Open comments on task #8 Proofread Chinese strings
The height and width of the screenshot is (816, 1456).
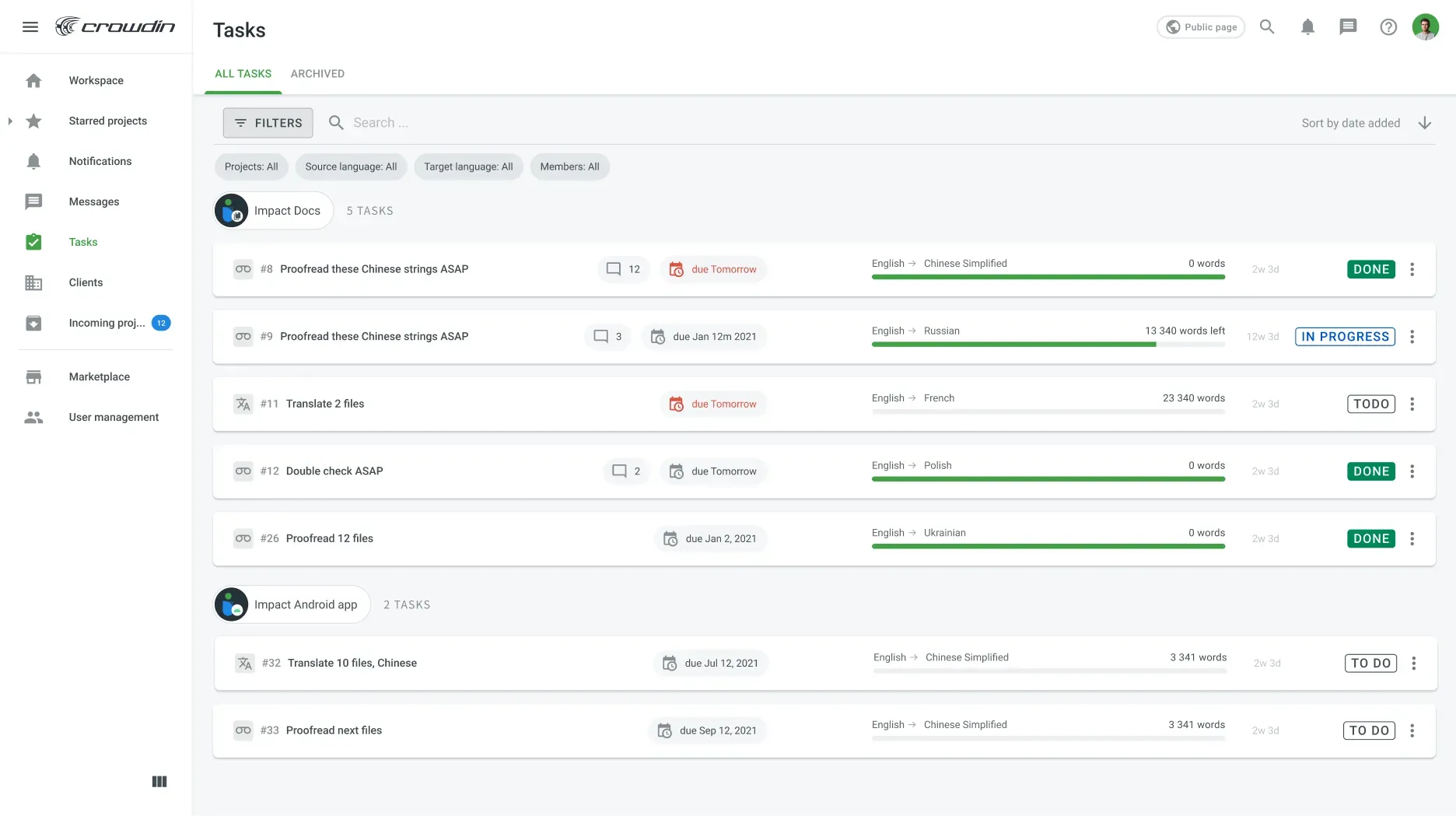coord(622,269)
